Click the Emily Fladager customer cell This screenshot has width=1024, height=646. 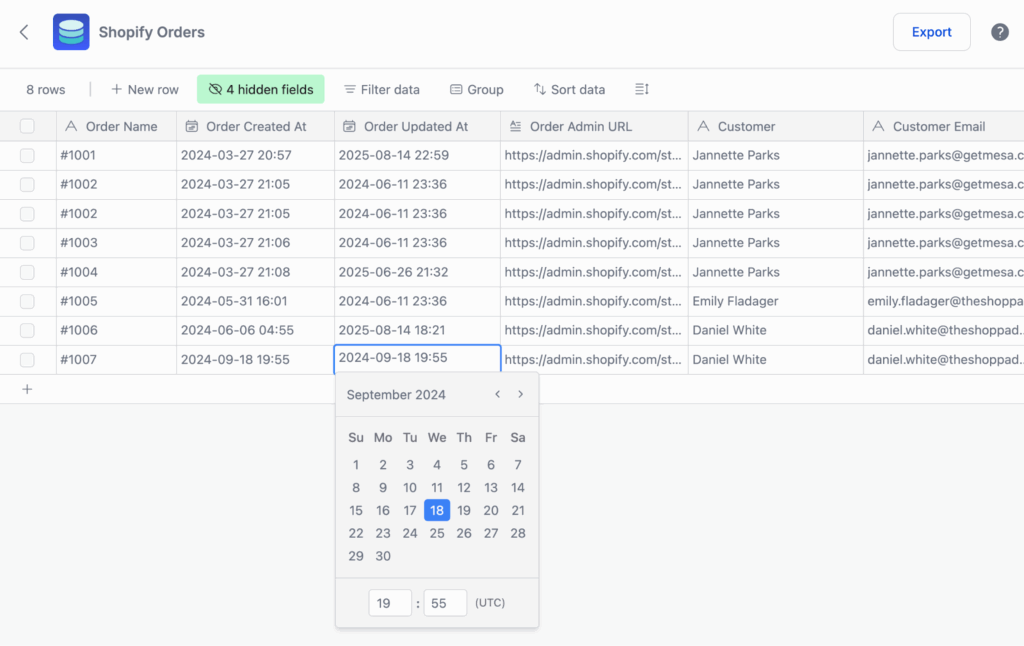pos(776,301)
